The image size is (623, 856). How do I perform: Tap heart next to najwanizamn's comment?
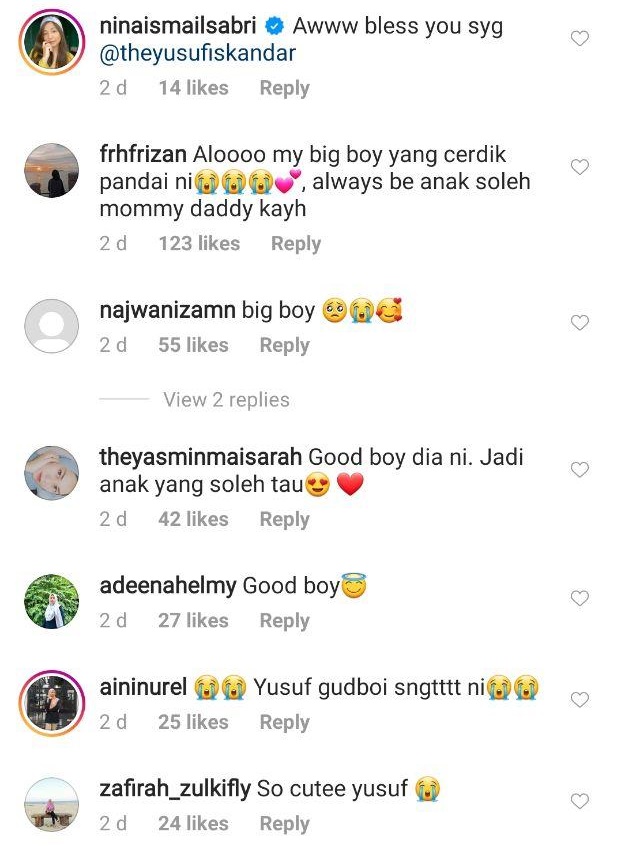(x=579, y=323)
